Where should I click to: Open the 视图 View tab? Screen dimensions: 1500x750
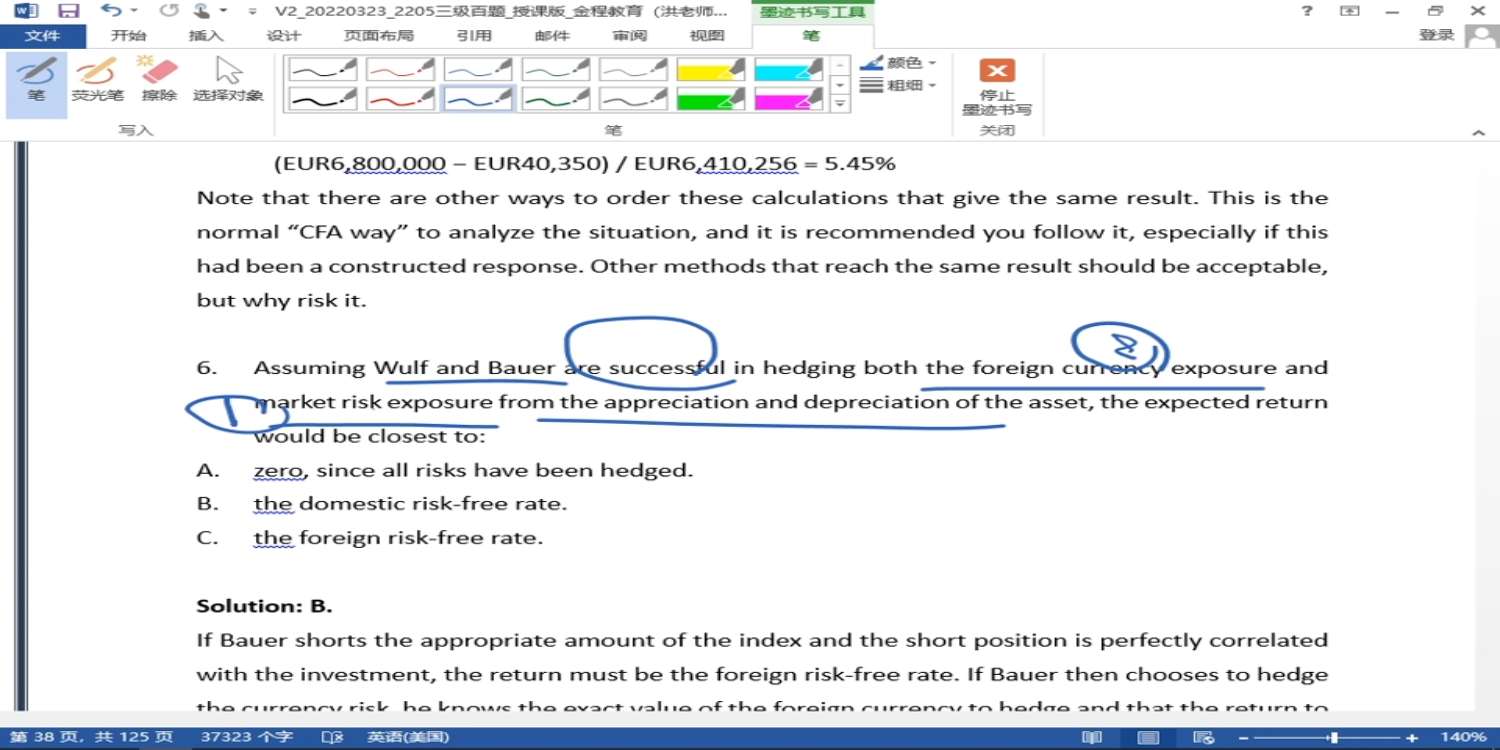707,36
